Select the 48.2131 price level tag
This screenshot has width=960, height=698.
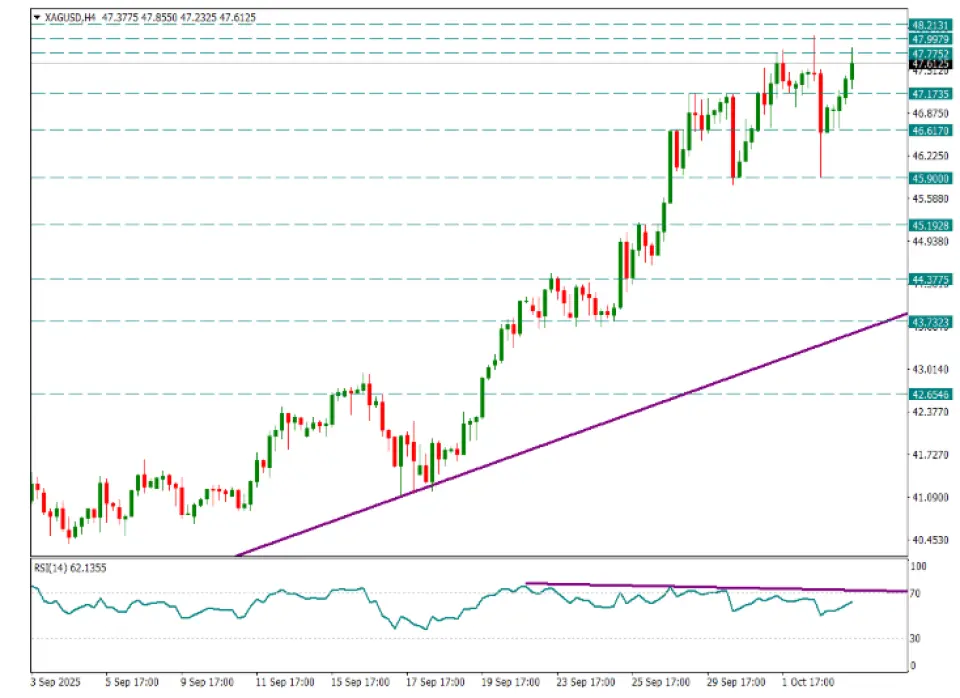click(929, 24)
